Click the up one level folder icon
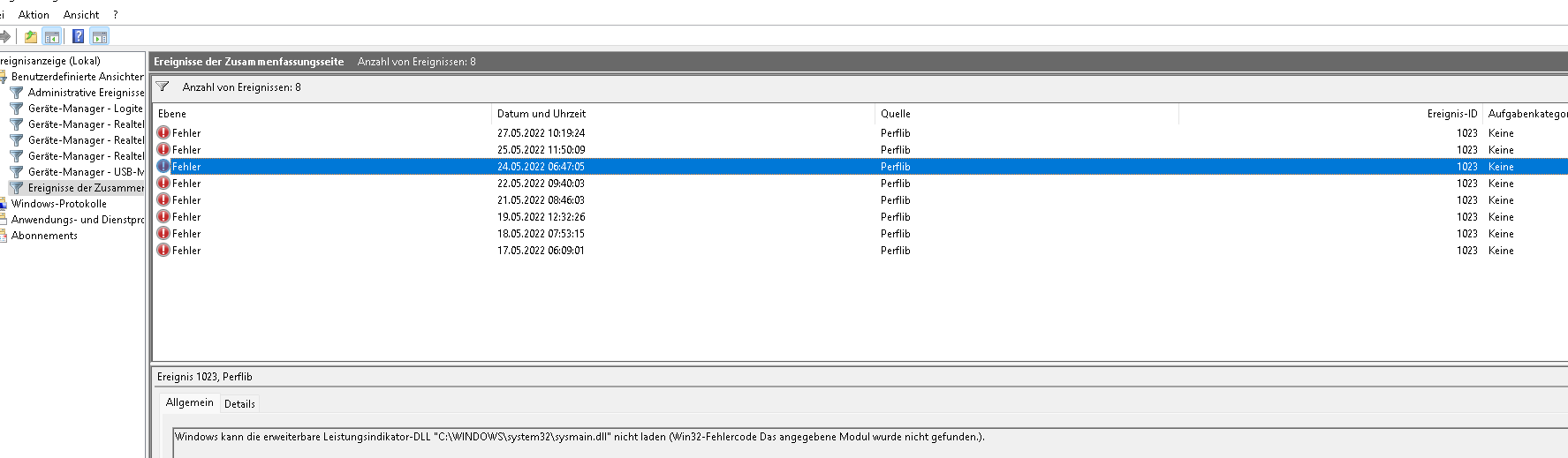 coord(31,36)
